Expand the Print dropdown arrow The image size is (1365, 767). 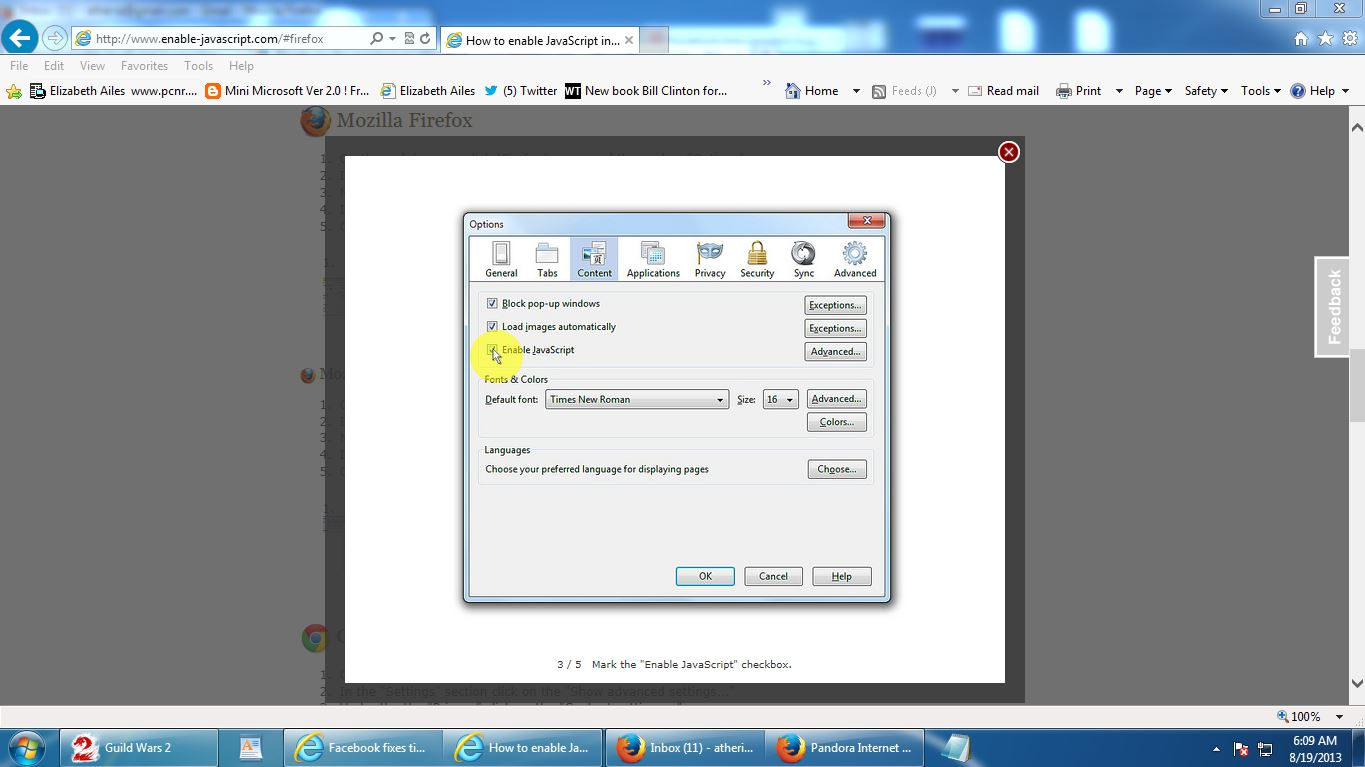point(1119,91)
